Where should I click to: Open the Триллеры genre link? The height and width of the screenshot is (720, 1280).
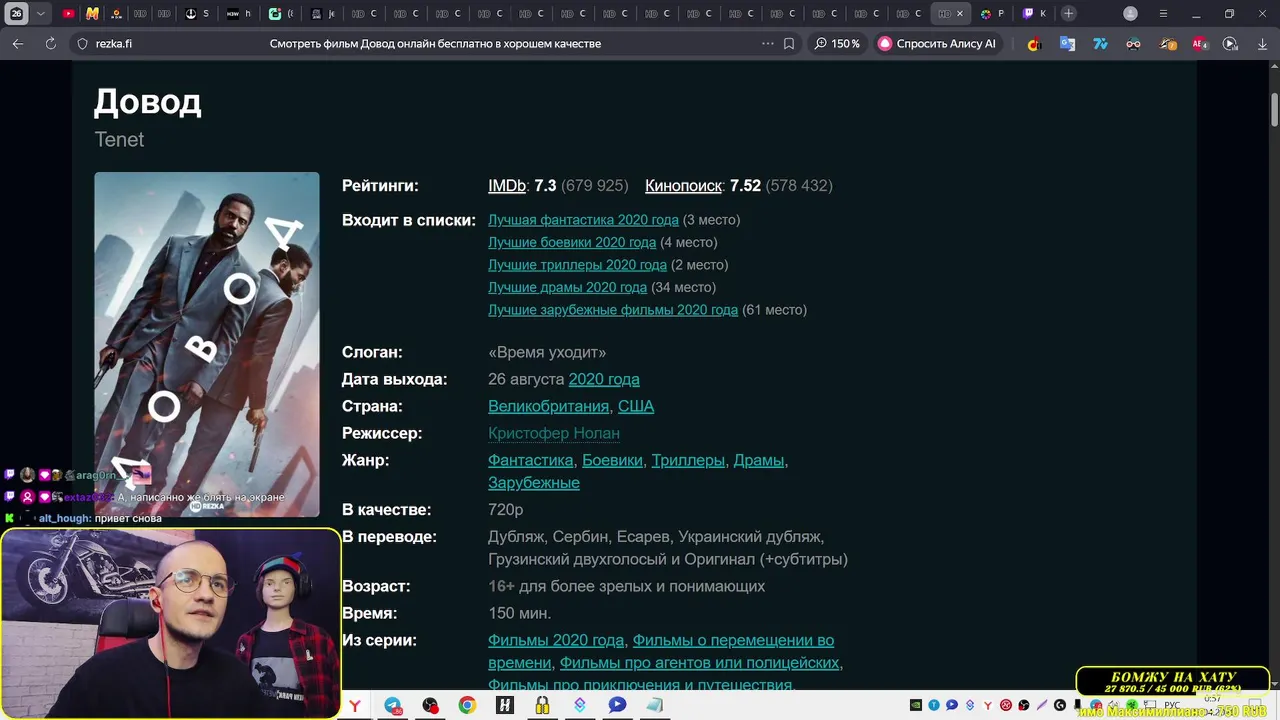(688, 460)
